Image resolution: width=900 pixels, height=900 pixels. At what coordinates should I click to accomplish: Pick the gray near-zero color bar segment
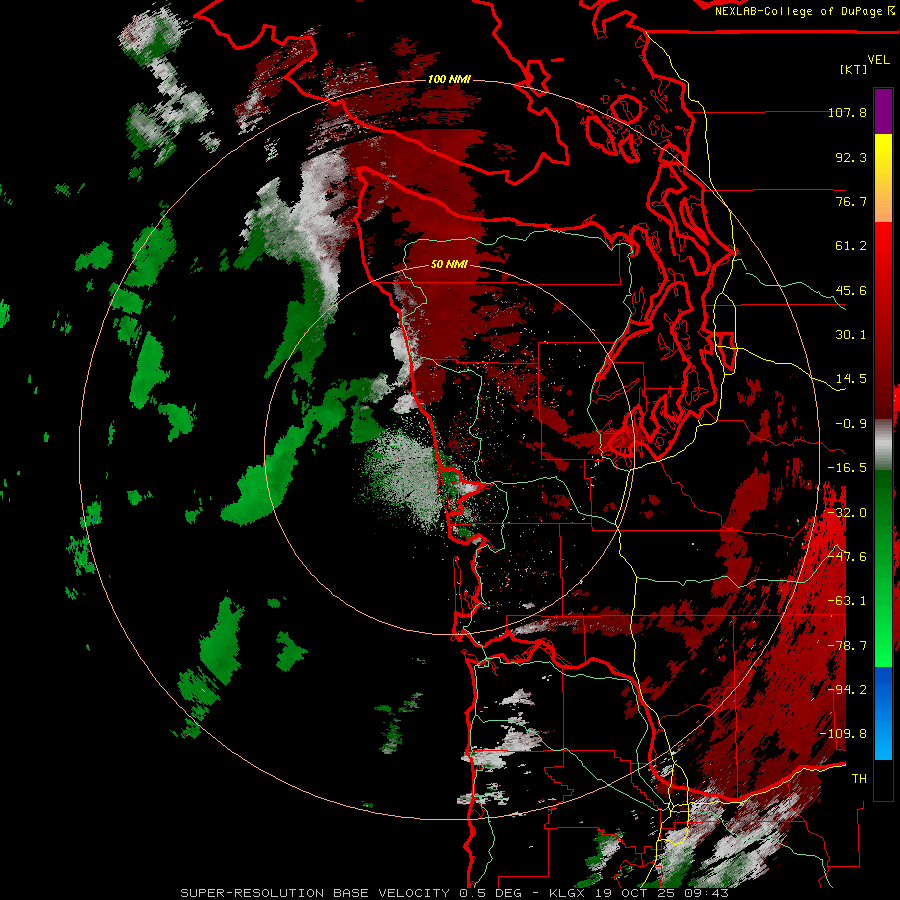883,445
